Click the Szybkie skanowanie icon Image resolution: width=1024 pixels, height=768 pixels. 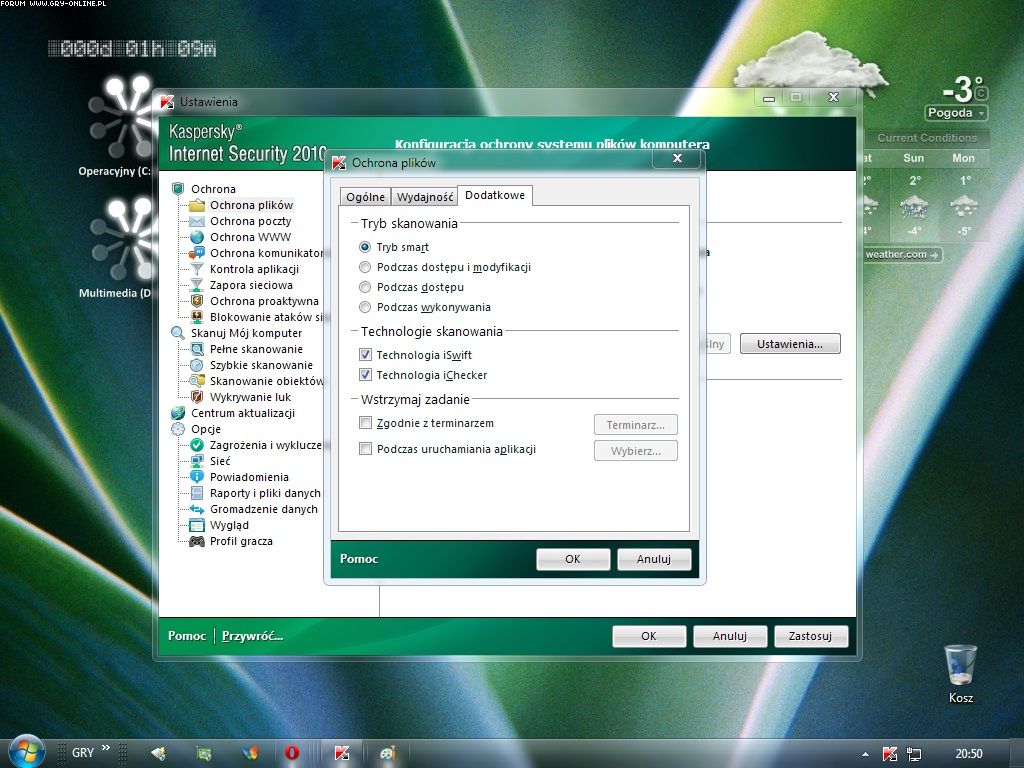point(197,365)
